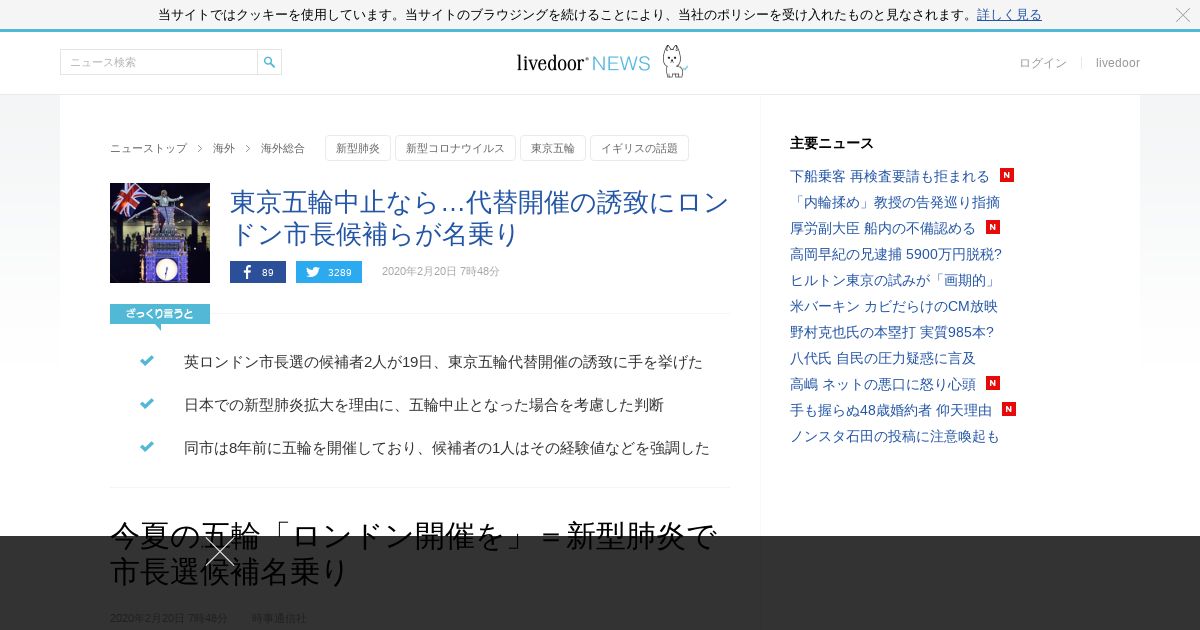Open the livedoor NEWS logo
The height and width of the screenshot is (630, 1200).
pos(602,62)
